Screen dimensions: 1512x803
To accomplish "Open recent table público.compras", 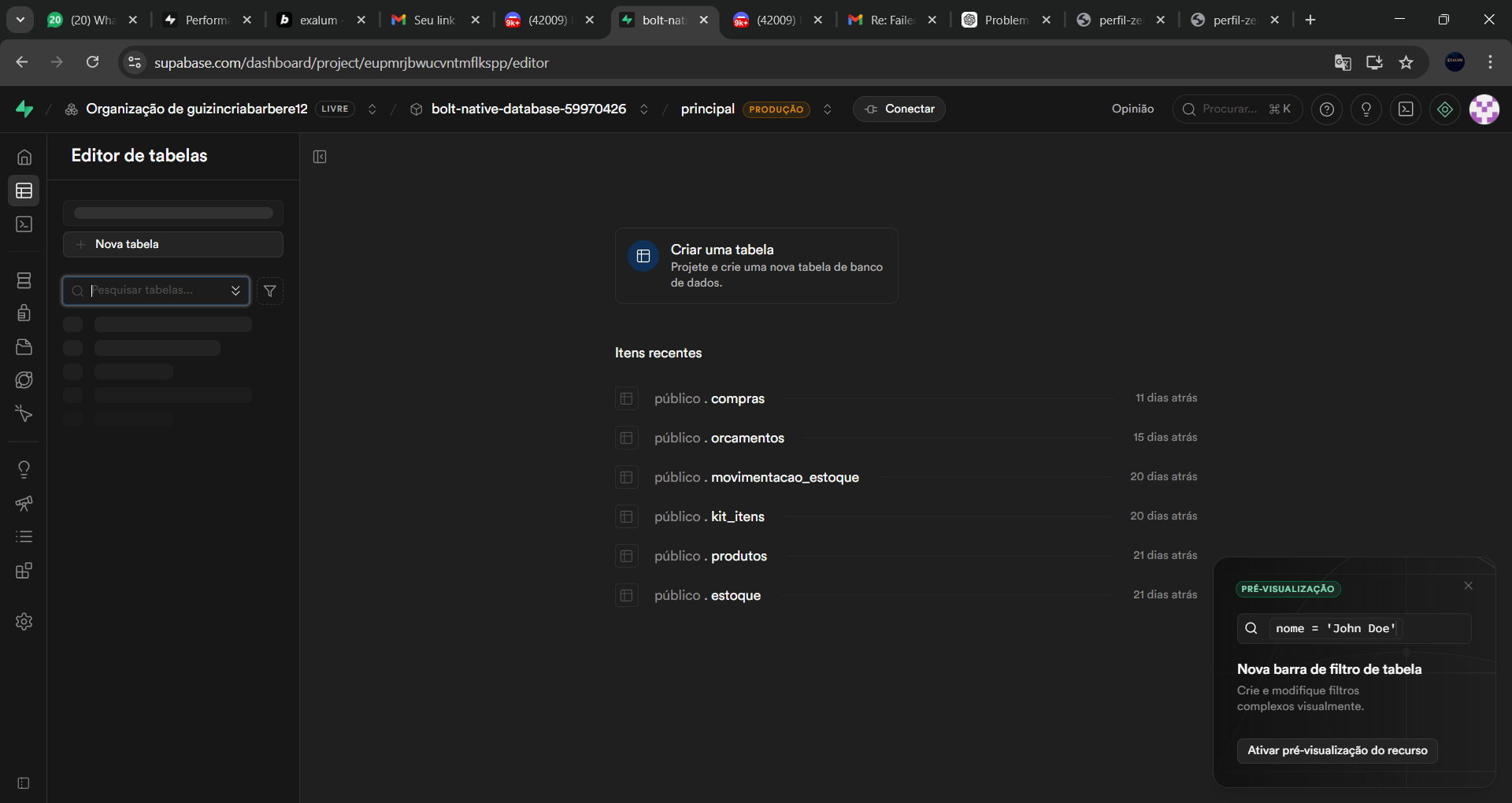I will tap(906, 398).
